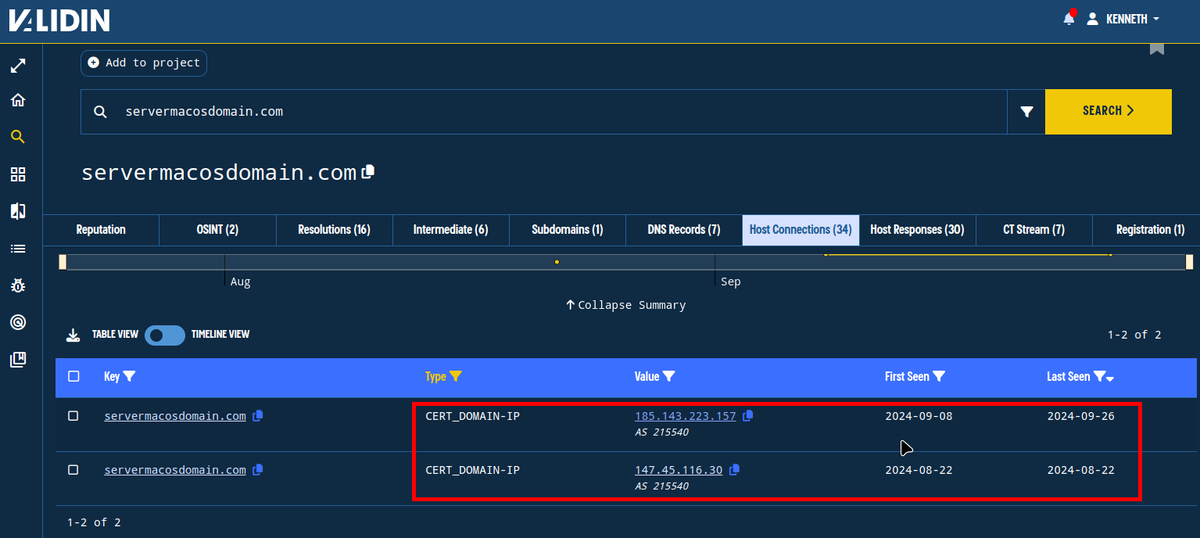Click the left timeline range handle
This screenshot has width=1200, height=538.
[x=62, y=262]
